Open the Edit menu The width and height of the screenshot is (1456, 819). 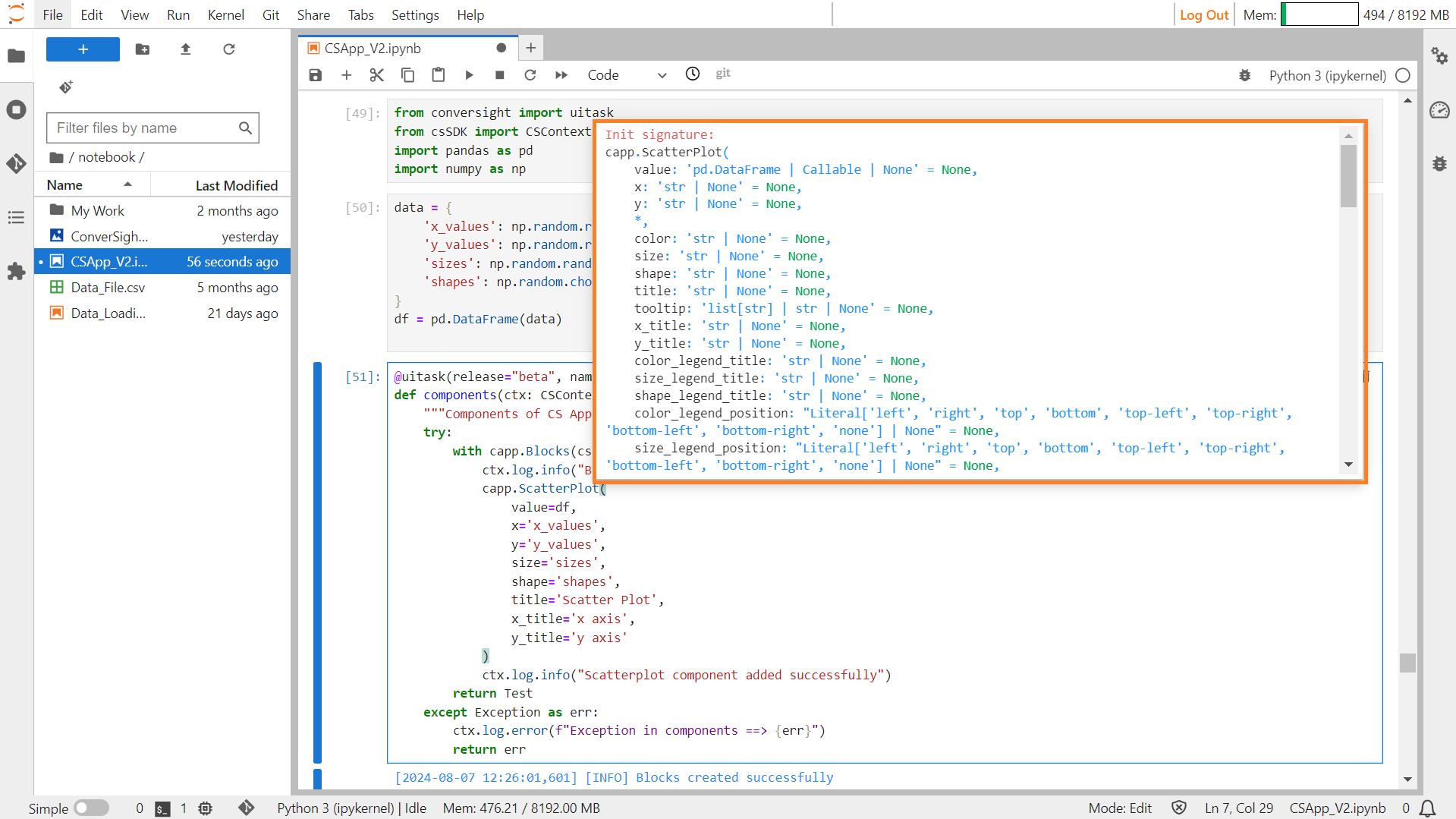pos(91,14)
